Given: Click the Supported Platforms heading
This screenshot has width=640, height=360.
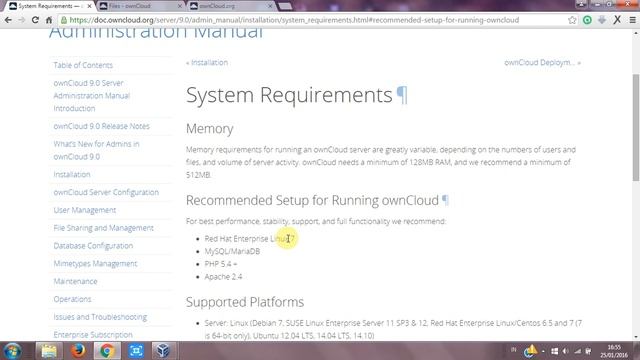Looking at the screenshot, I should tap(245, 302).
